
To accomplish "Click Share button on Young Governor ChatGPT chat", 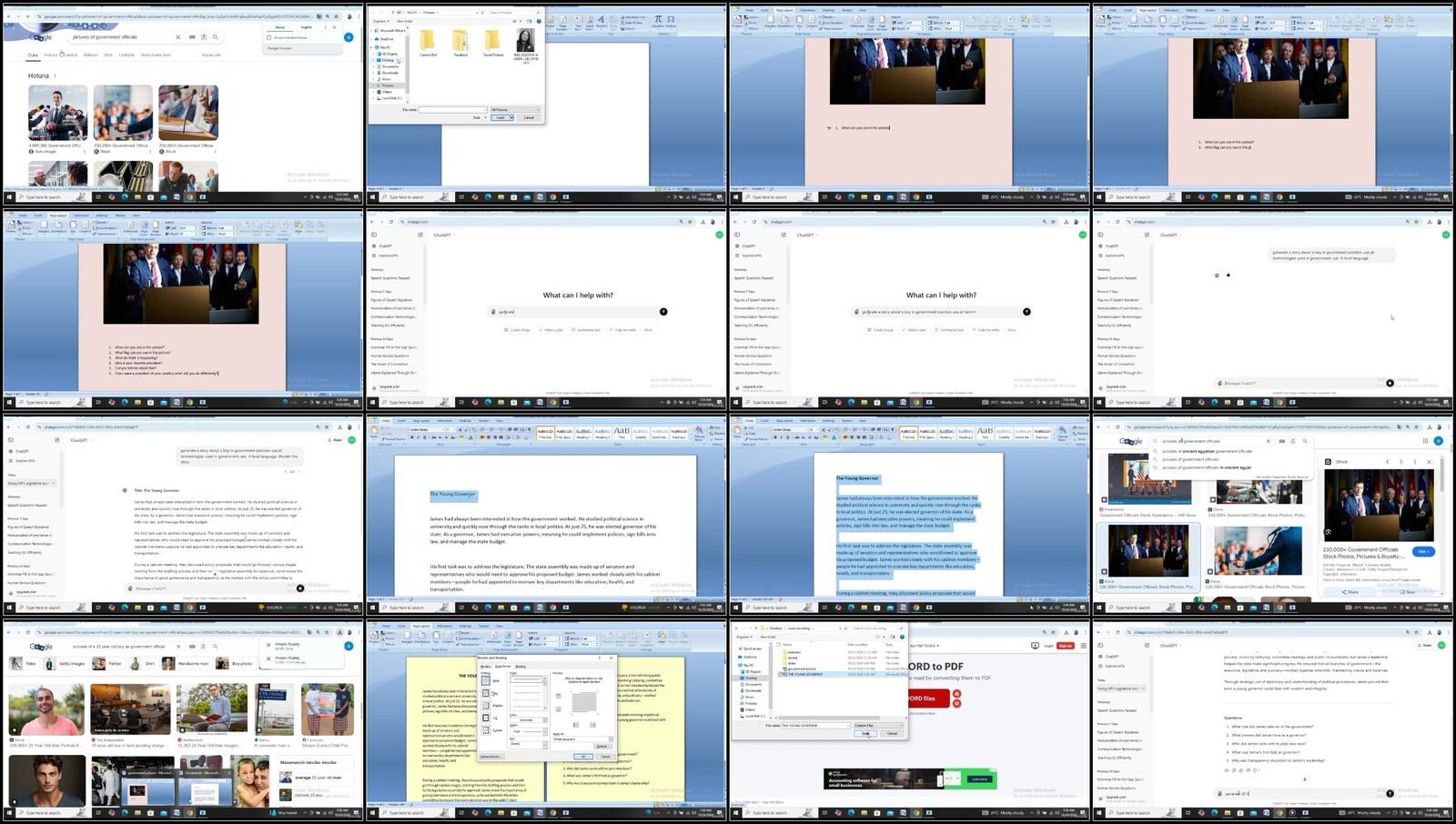I will 334,440.
